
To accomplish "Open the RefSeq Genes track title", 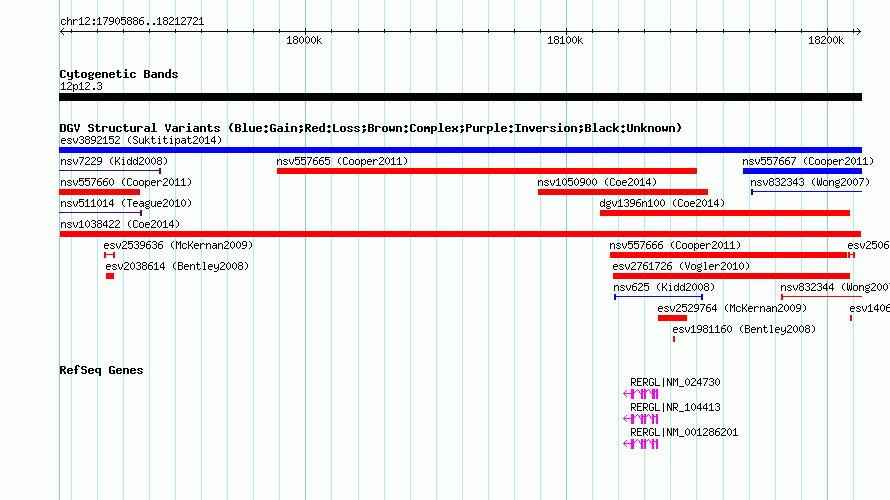I will 101,370.
